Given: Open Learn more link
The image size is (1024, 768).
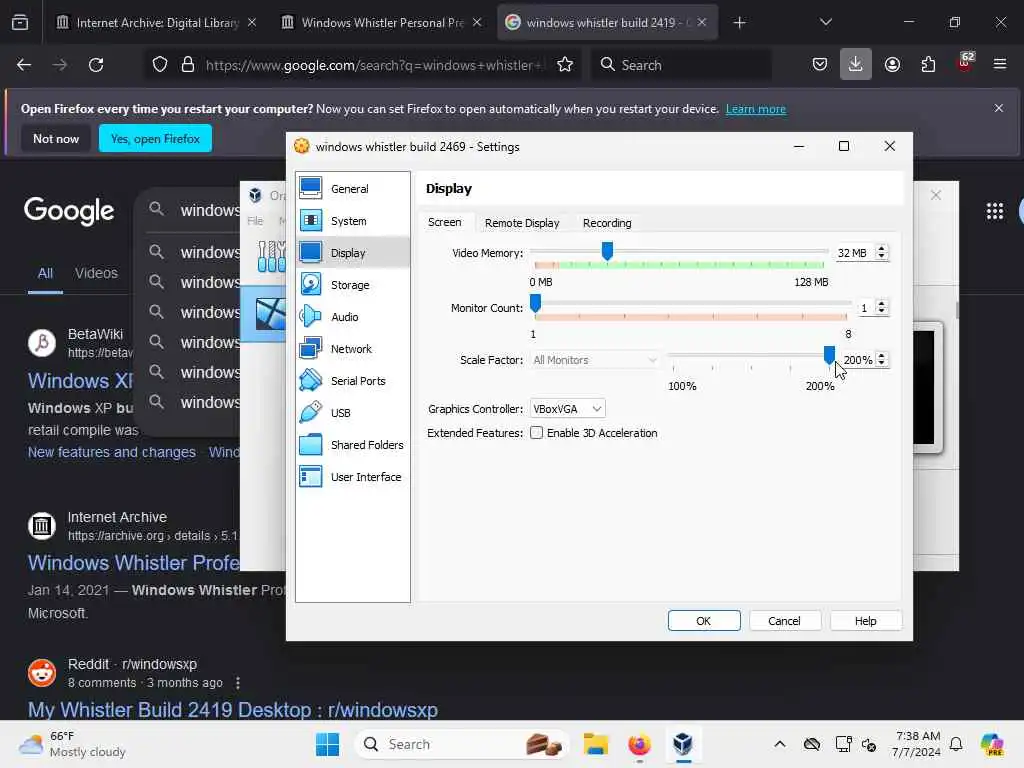Looking at the screenshot, I should [756, 109].
